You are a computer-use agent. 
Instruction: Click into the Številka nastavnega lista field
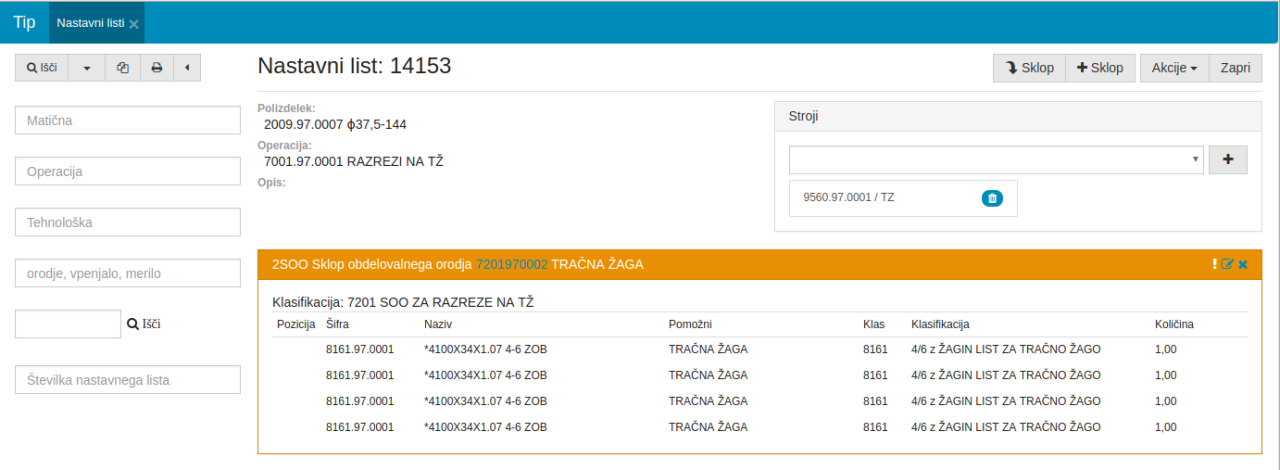(x=128, y=380)
